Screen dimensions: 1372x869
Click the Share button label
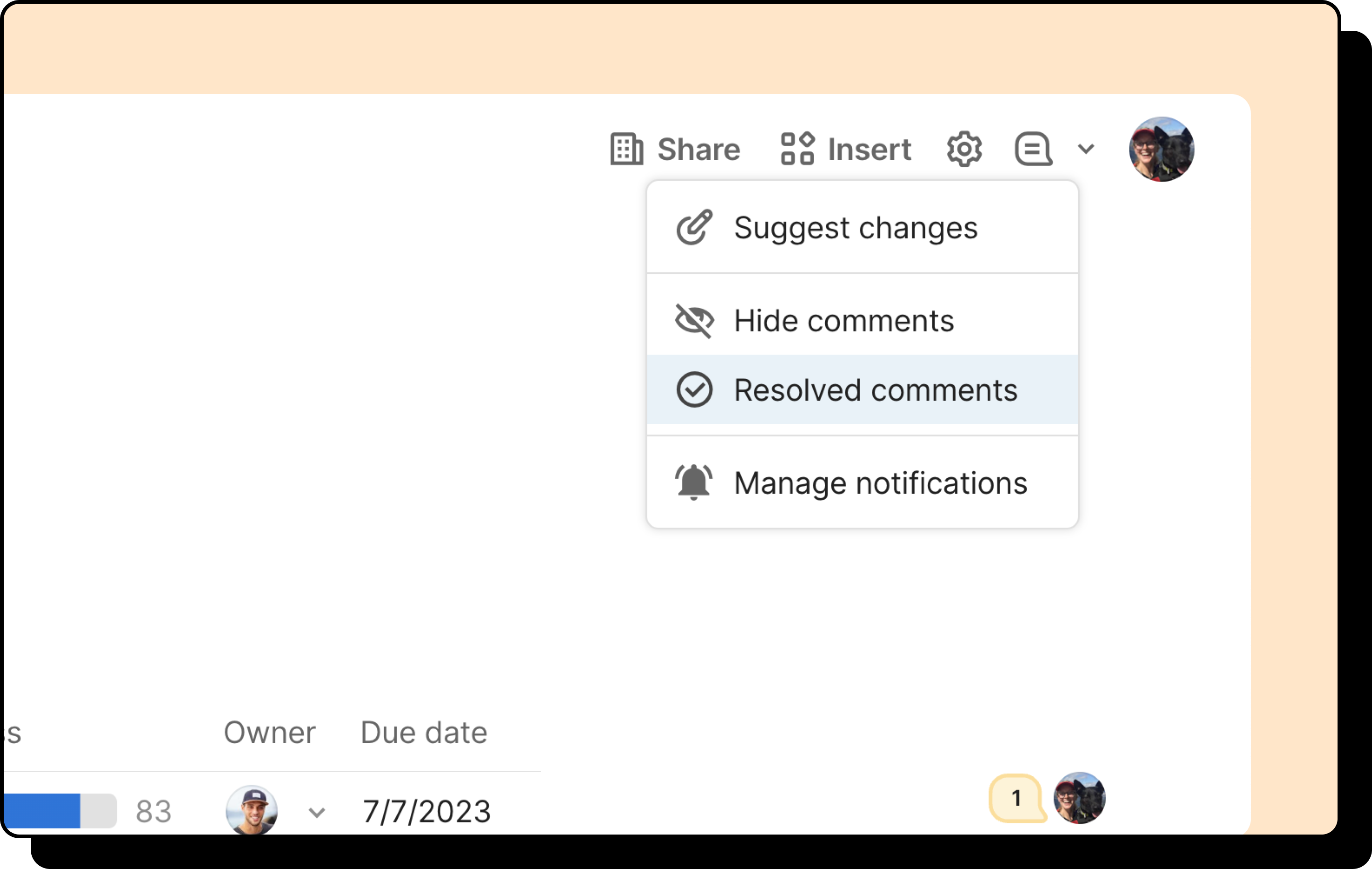coord(699,150)
